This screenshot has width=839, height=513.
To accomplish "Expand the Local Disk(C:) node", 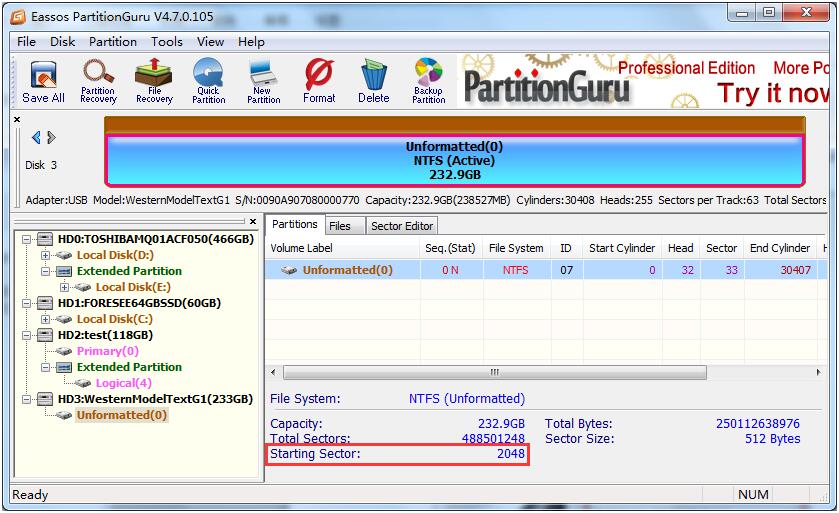I will coord(45,319).
